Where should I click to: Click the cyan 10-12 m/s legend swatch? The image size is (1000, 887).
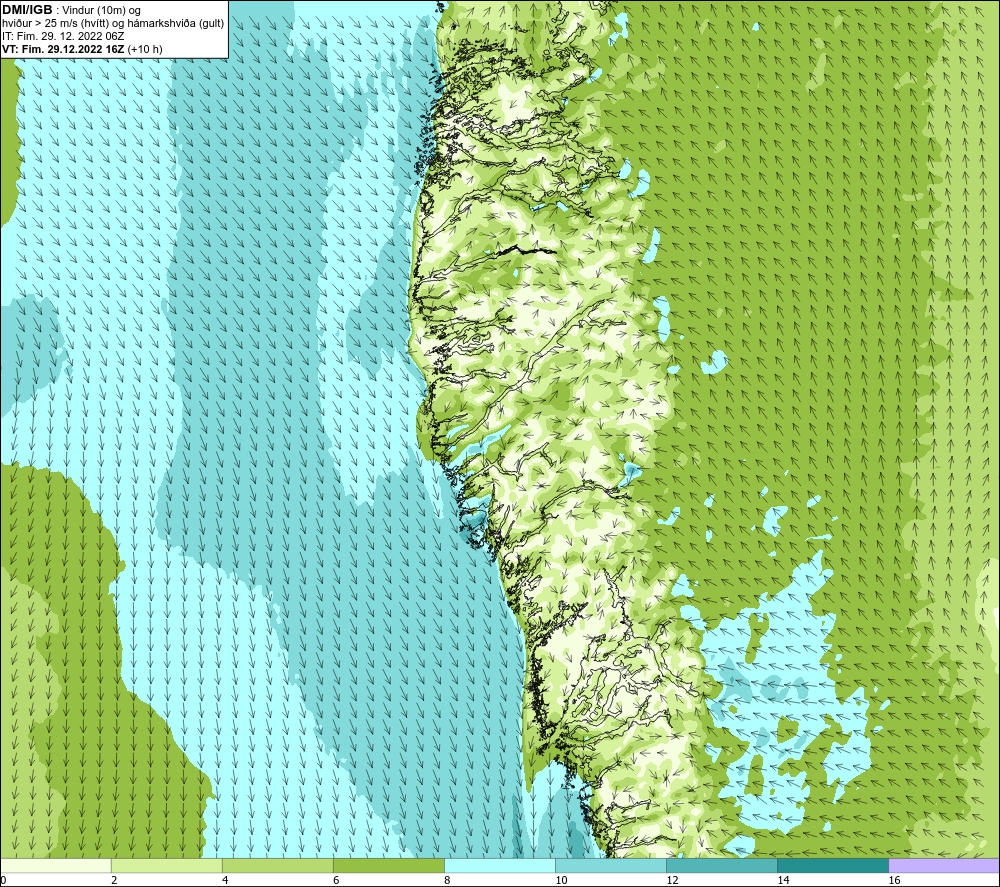point(611,866)
